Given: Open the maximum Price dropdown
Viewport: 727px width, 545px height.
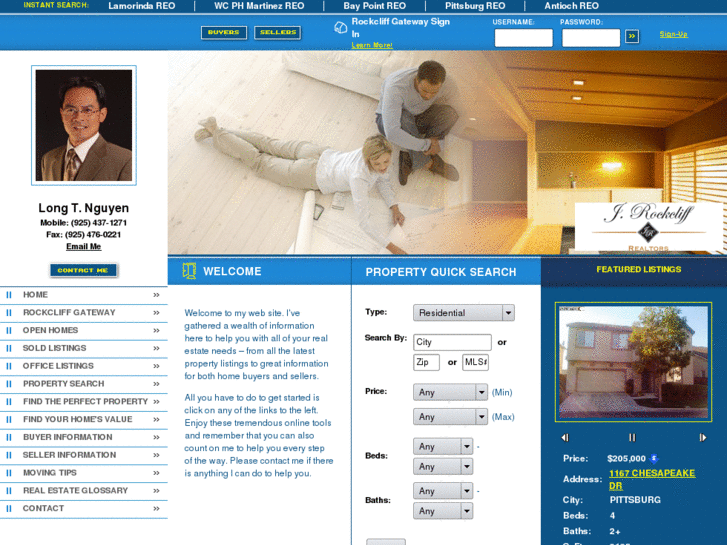Looking at the screenshot, I should point(450,417).
